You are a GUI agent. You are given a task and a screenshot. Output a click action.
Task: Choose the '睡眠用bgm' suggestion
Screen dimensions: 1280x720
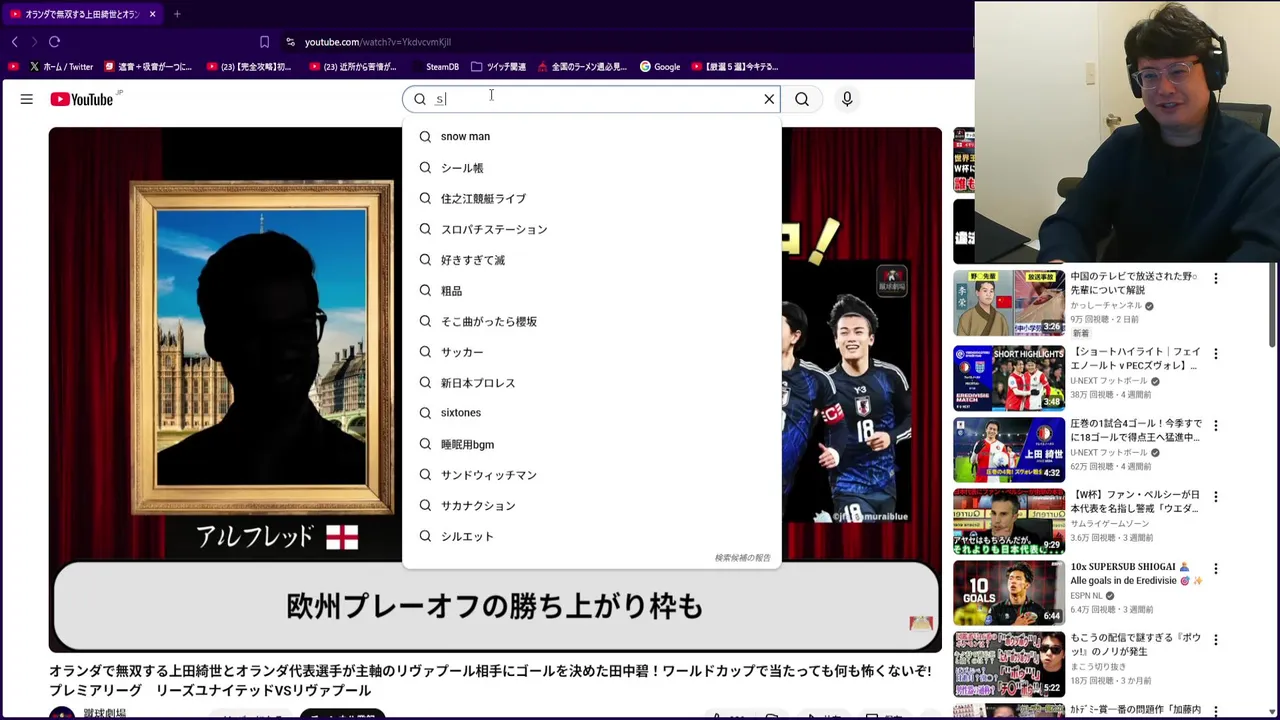click(591, 444)
